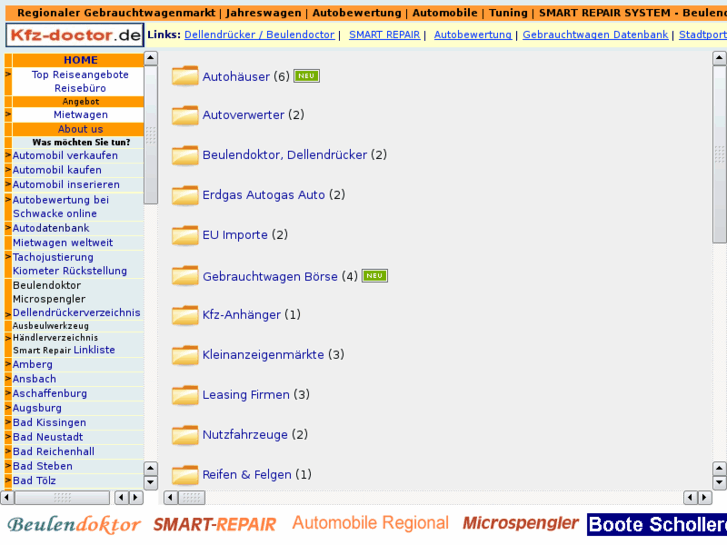Select the Augsburg city link
The height and width of the screenshot is (545, 727).
tap(37, 408)
